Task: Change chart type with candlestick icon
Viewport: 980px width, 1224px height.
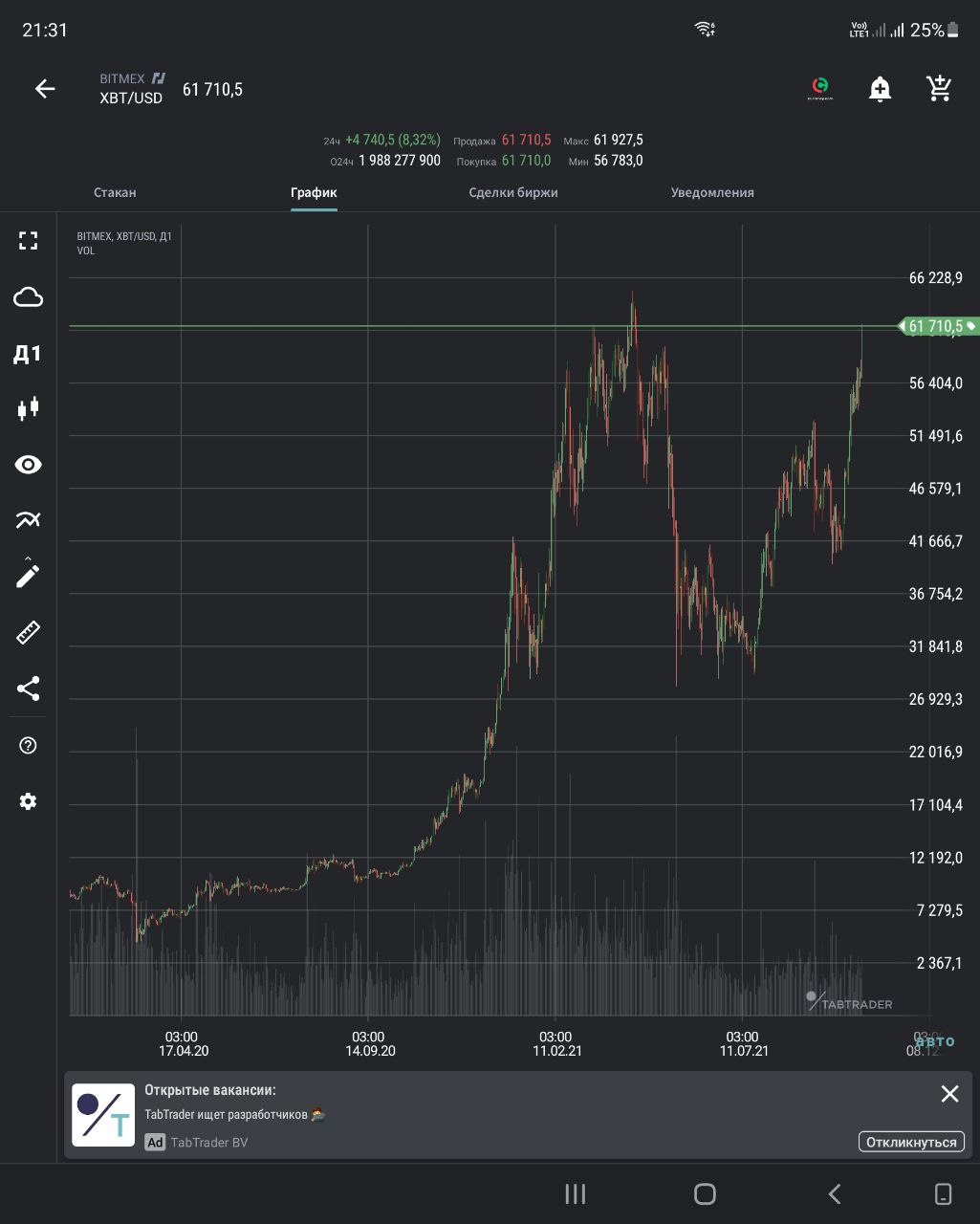Action: point(28,409)
